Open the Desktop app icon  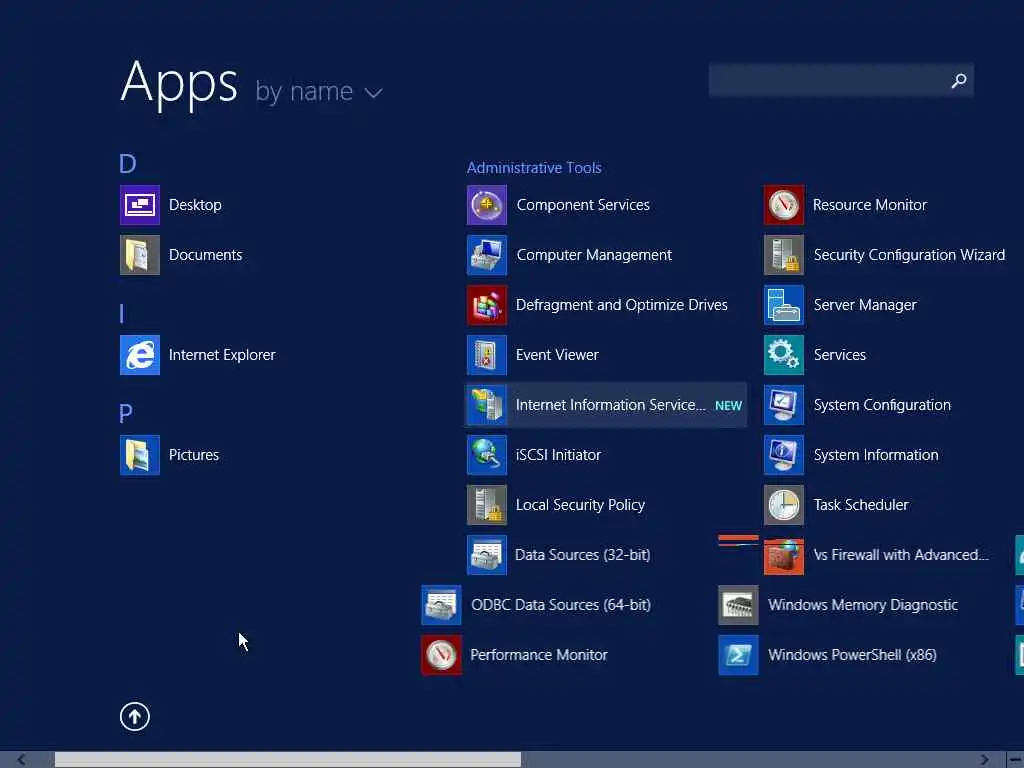[x=140, y=205]
